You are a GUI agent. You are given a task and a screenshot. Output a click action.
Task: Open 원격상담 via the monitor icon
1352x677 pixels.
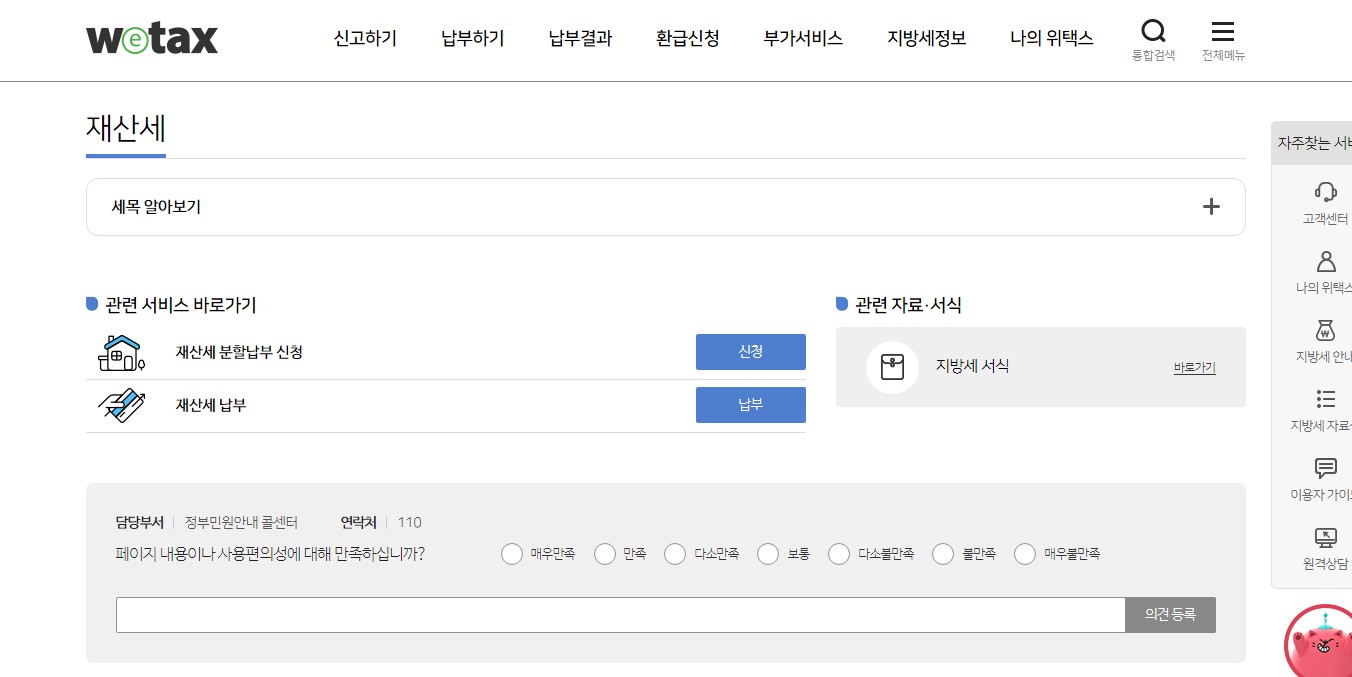point(1324,537)
